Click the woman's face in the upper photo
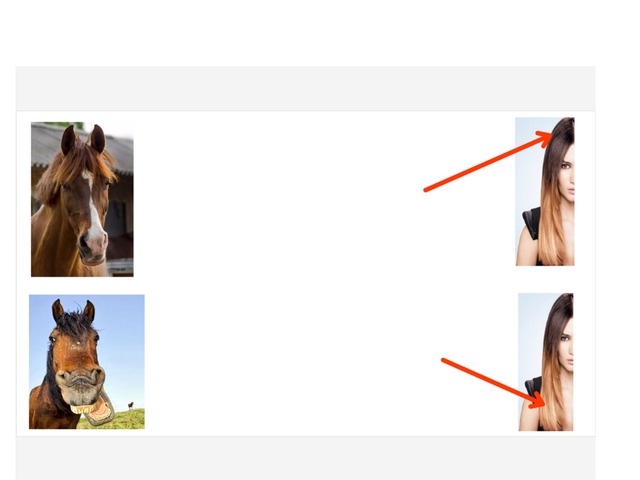Screen dimensions: 640x480 [x=567, y=171]
